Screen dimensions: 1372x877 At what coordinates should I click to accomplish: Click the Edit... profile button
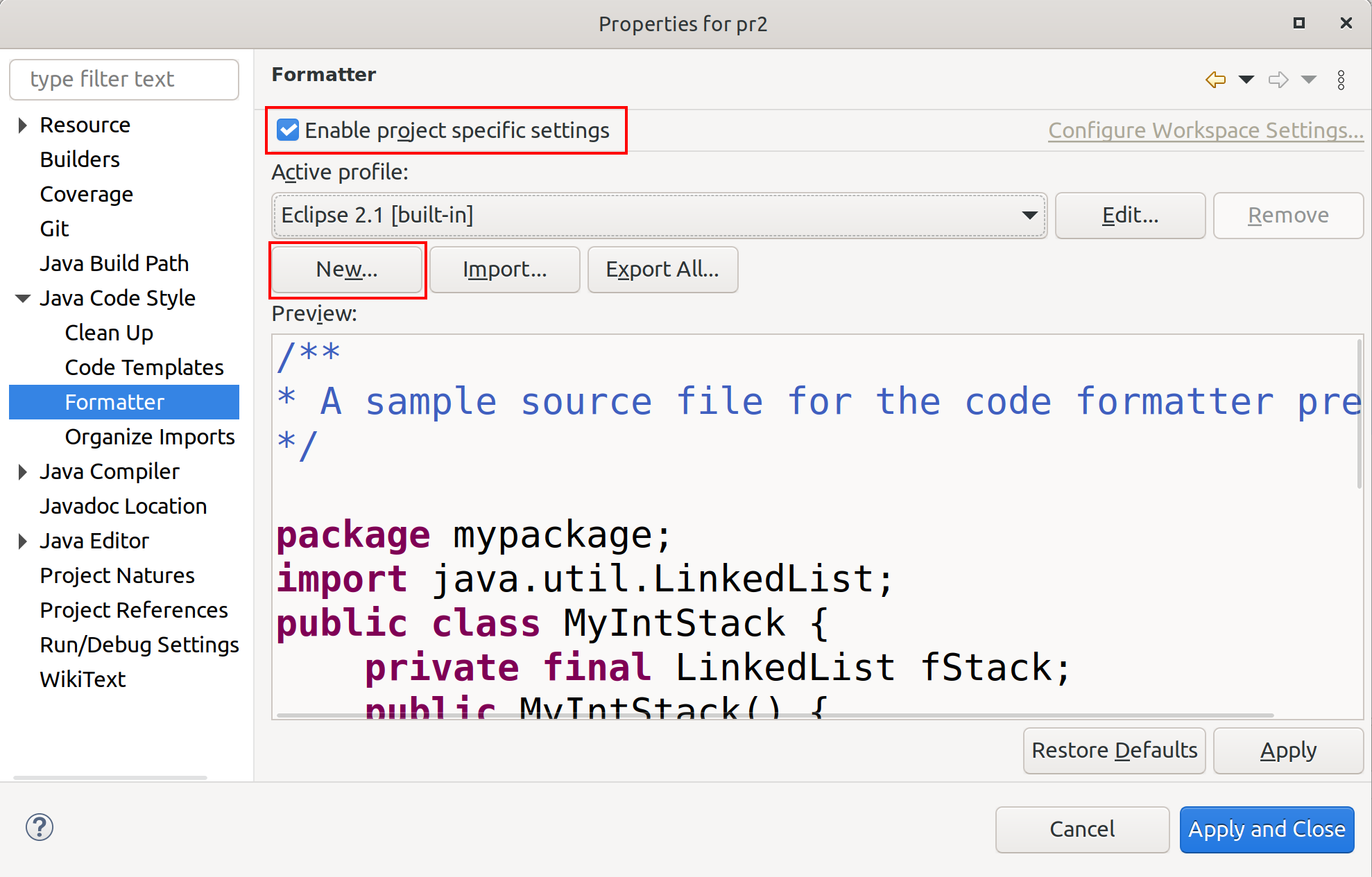tap(1130, 216)
